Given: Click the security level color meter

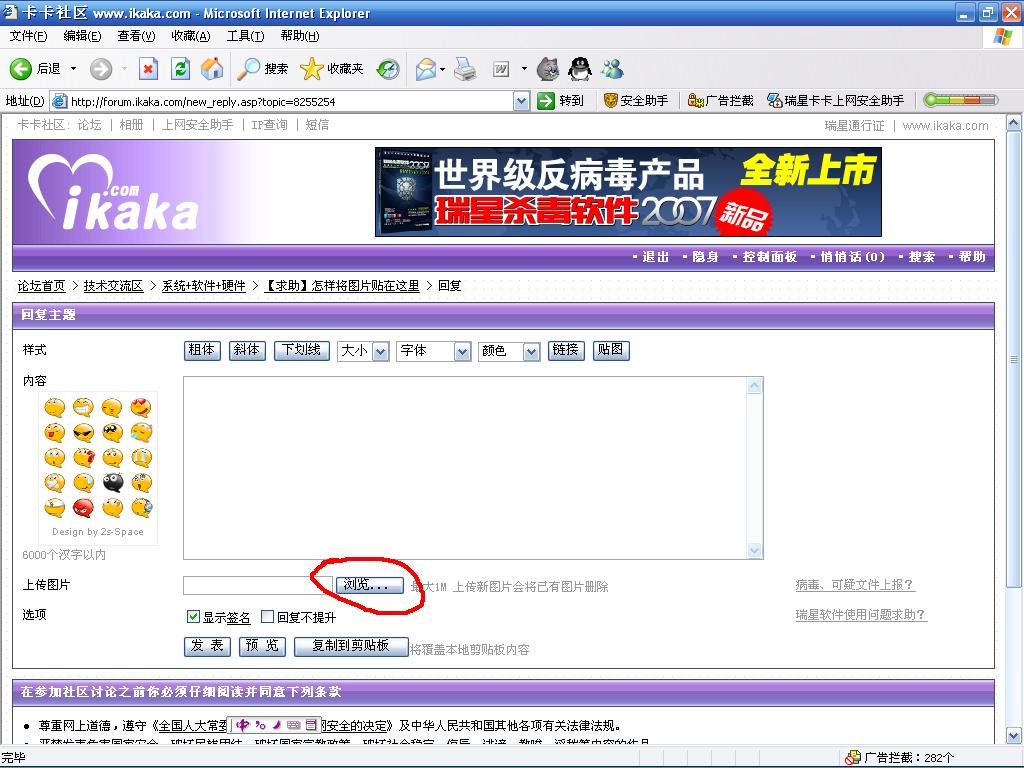Looking at the screenshot, I should (961, 101).
